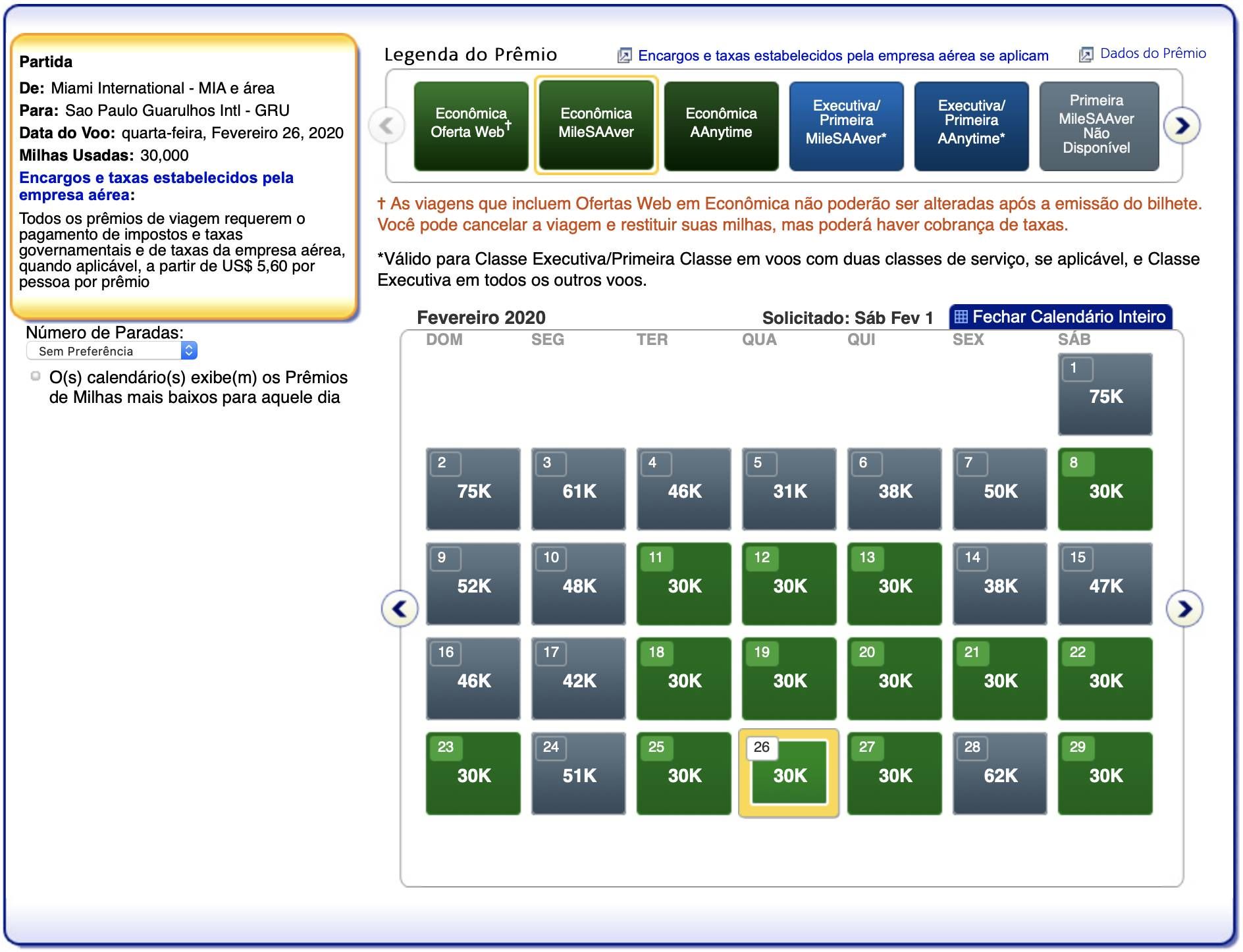The height and width of the screenshot is (952, 1243).
Task: Pick green February 21 at 30K
Action: (1000, 679)
